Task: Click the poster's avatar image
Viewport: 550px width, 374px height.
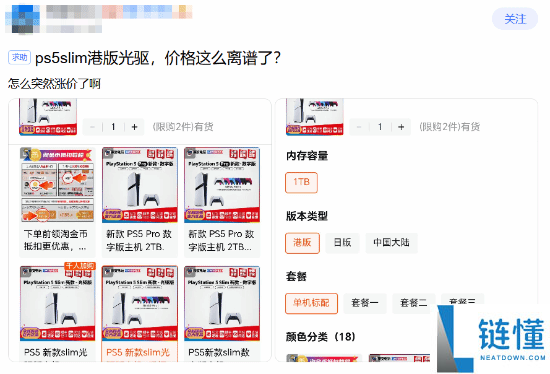Action: click(22, 19)
